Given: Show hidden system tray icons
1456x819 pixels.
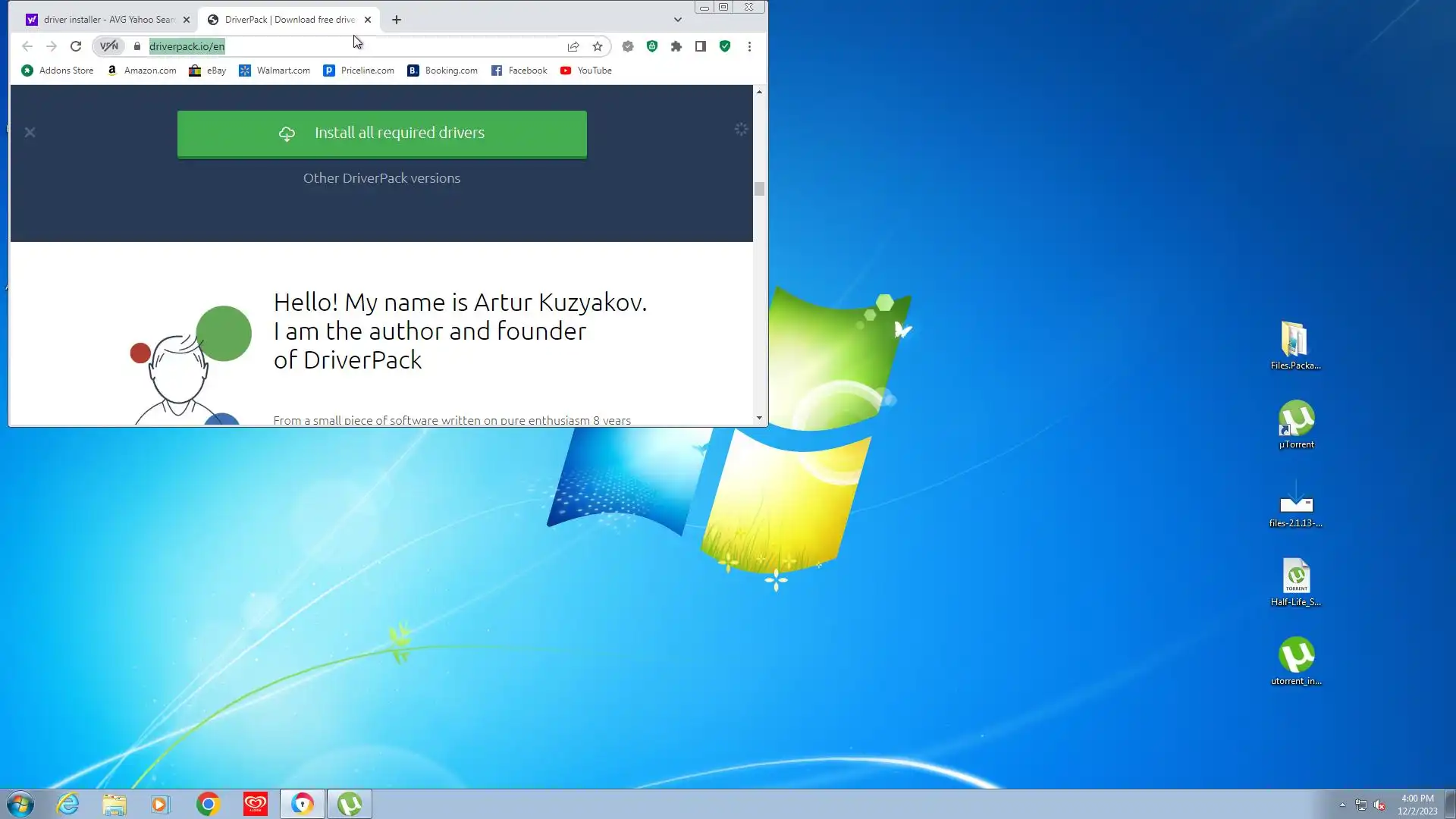Looking at the screenshot, I should [x=1342, y=805].
